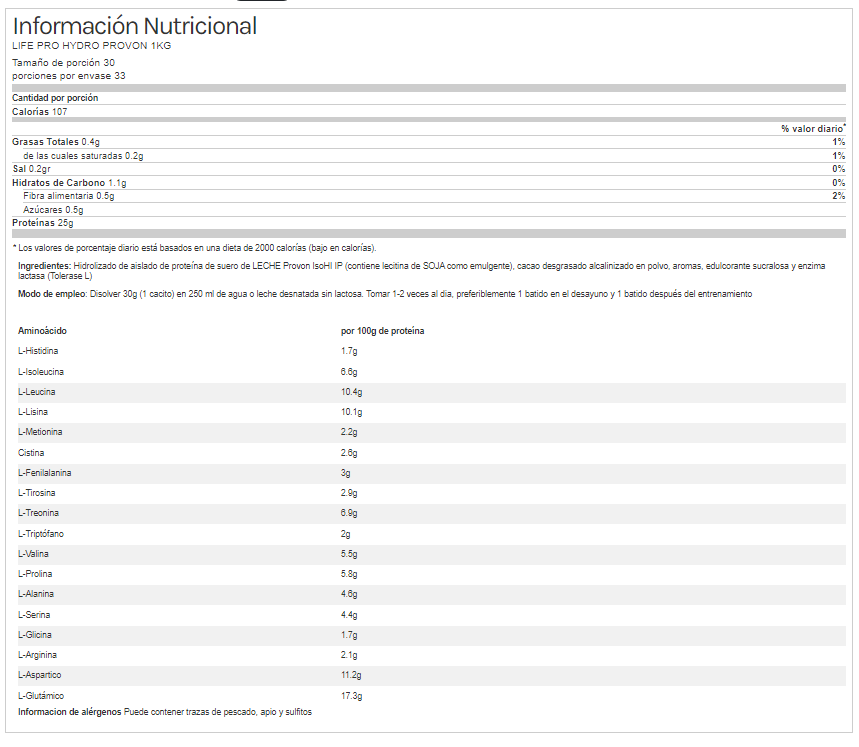
Task: Click the Informacion de alérgenos label
Action: tap(70, 711)
